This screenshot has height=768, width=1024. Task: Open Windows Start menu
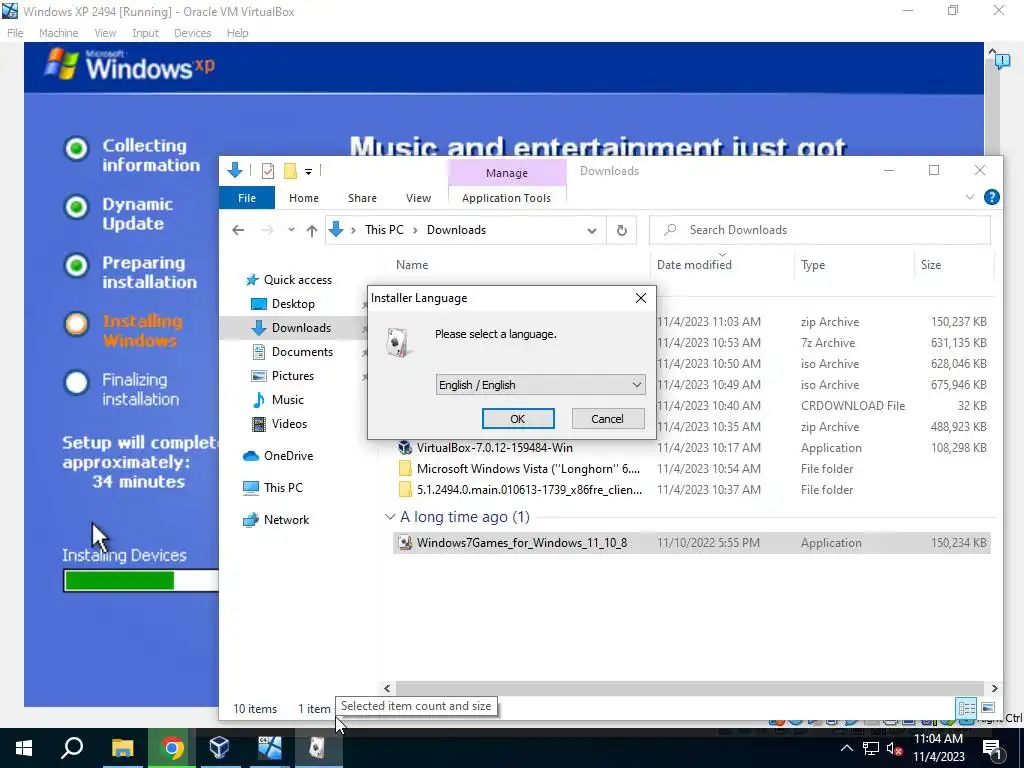pos(24,748)
